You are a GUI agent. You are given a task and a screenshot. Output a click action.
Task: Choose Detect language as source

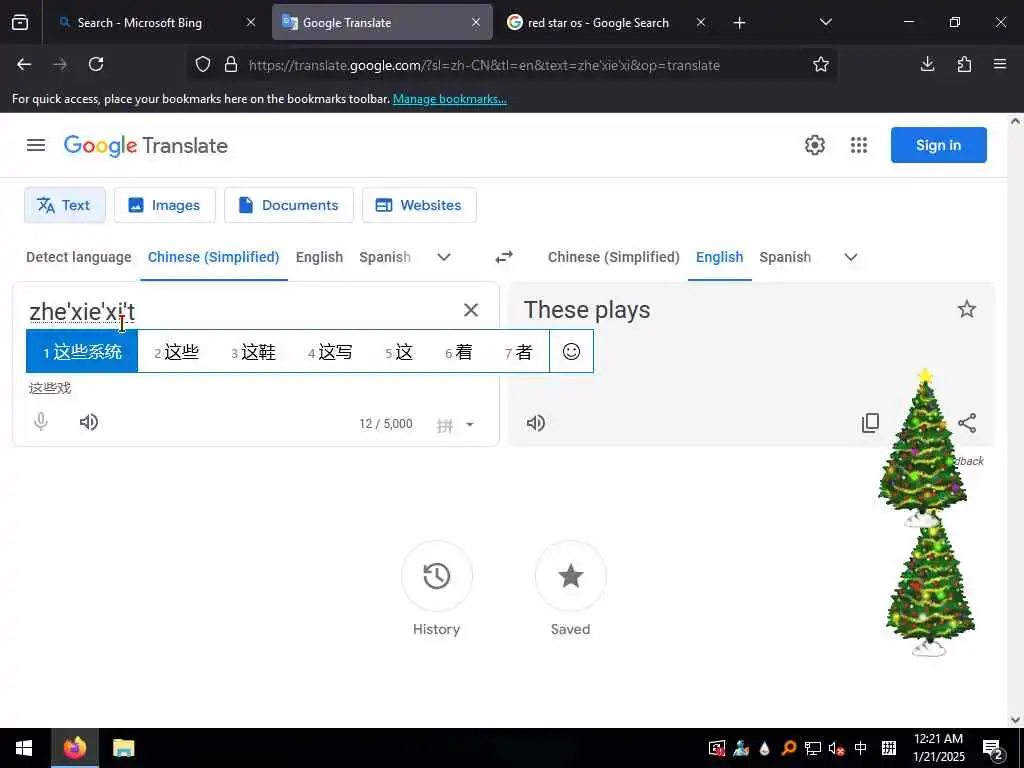click(x=78, y=257)
